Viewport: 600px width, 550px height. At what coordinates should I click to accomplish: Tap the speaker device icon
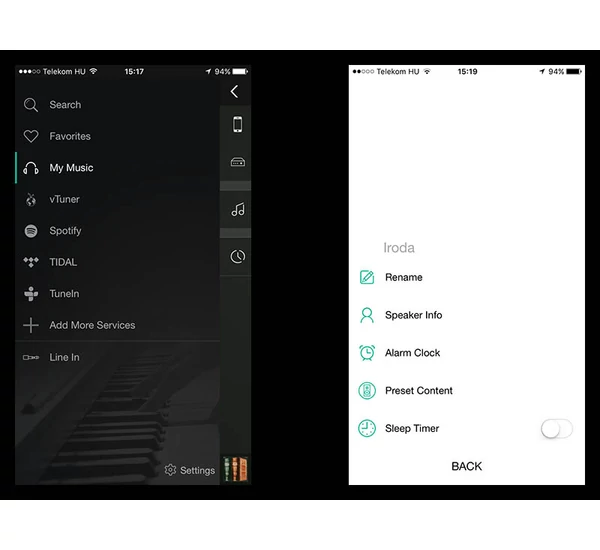[237, 162]
